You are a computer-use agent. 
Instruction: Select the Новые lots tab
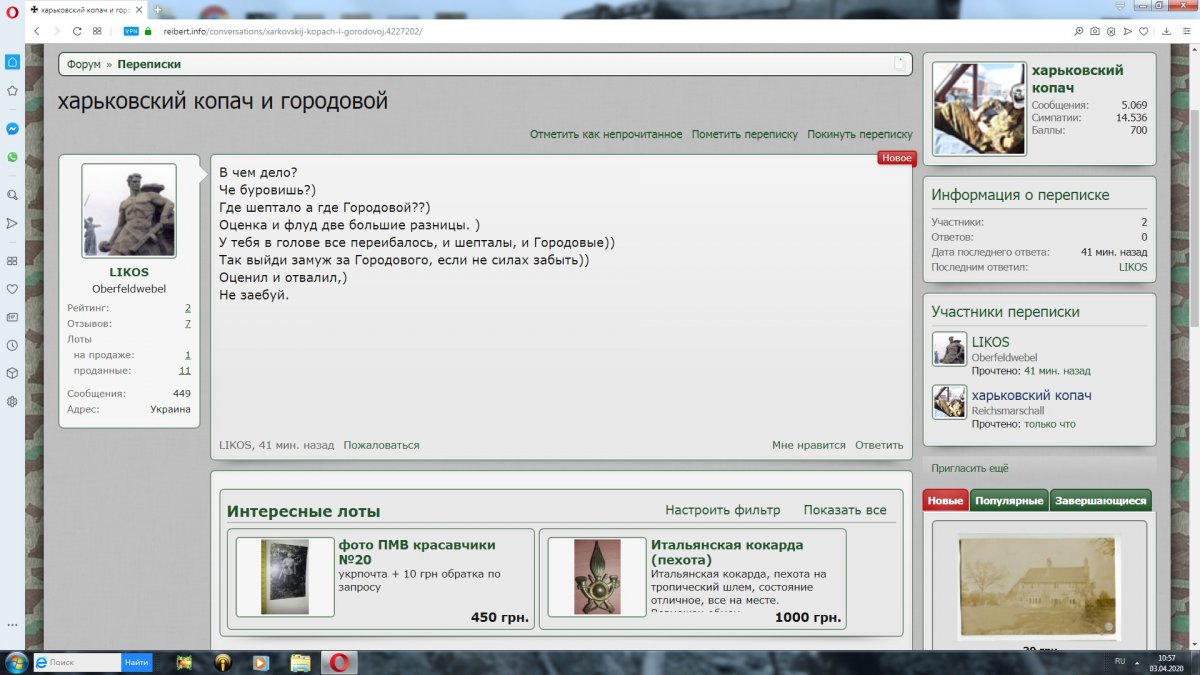pos(945,500)
